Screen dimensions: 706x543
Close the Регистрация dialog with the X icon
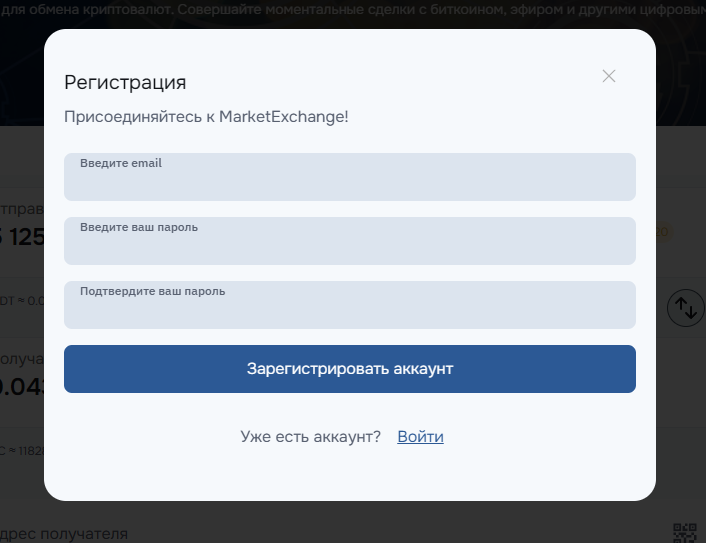609,76
